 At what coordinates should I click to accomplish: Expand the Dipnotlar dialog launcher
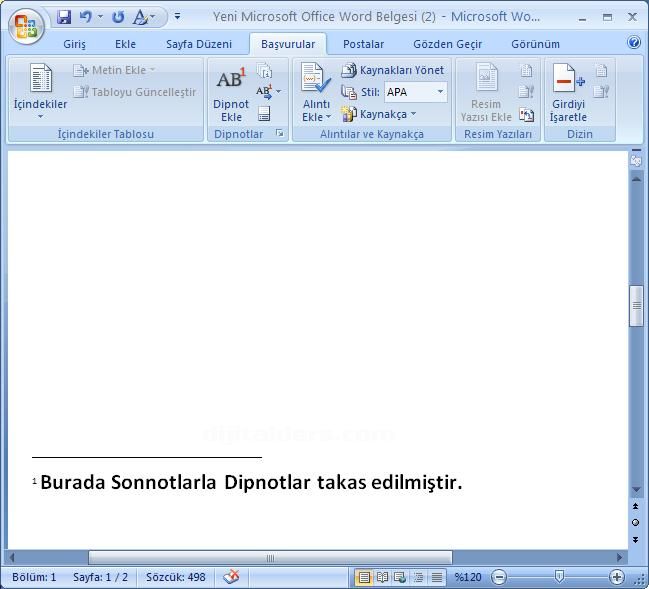click(280, 134)
